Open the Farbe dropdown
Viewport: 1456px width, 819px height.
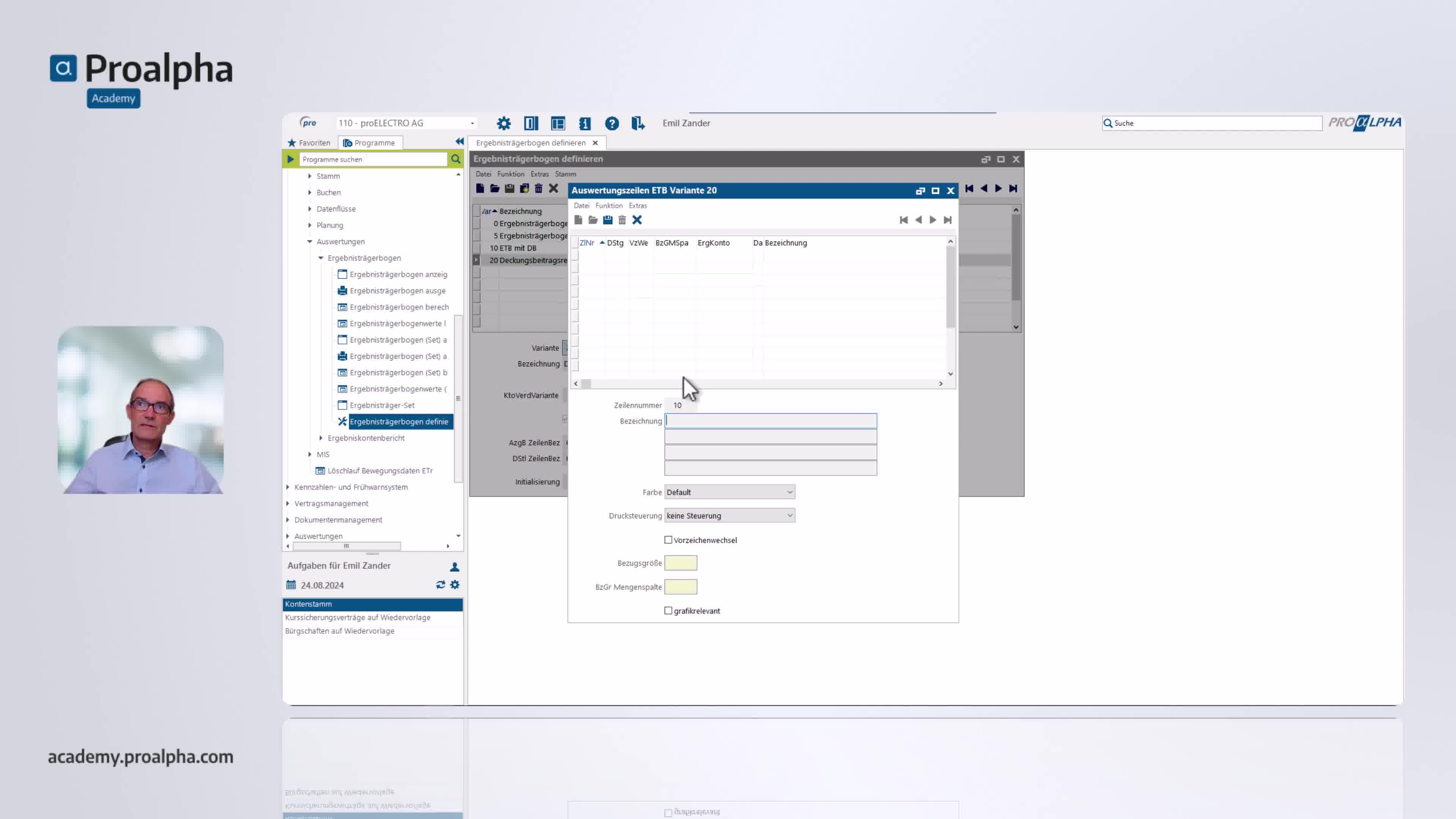click(789, 492)
